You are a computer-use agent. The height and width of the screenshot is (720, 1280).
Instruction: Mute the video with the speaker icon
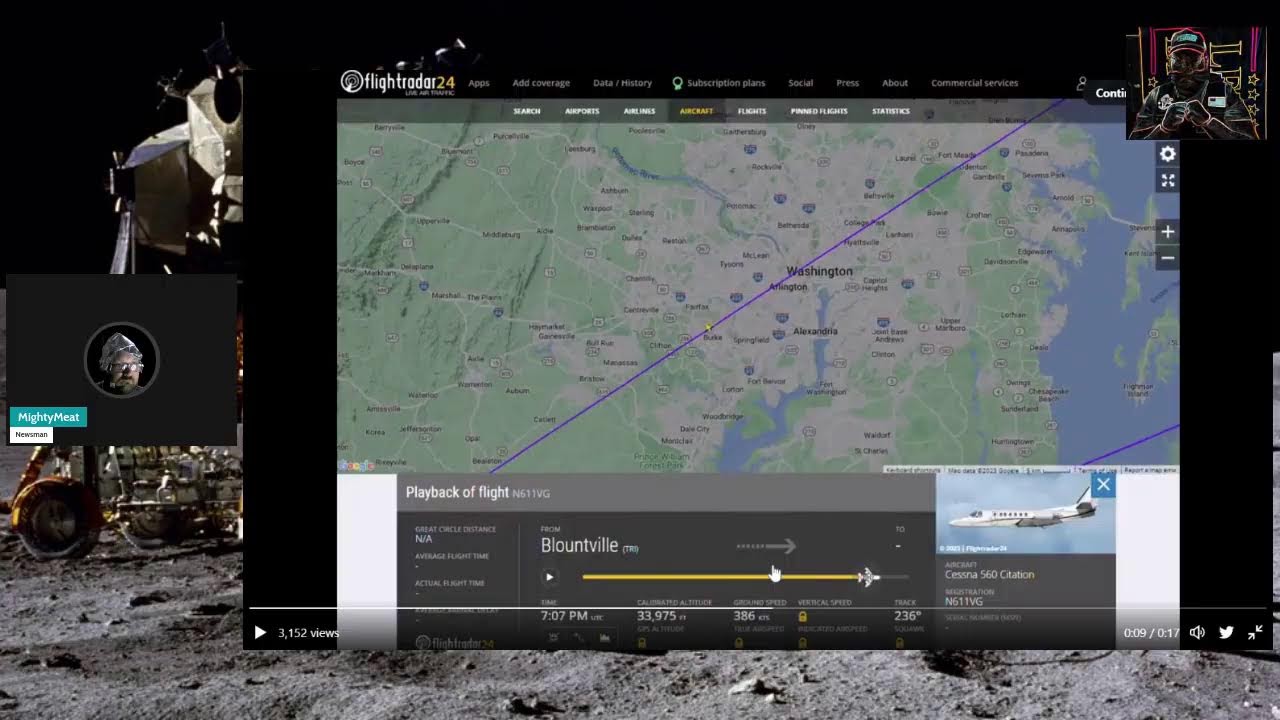pyautogui.click(x=1197, y=632)
